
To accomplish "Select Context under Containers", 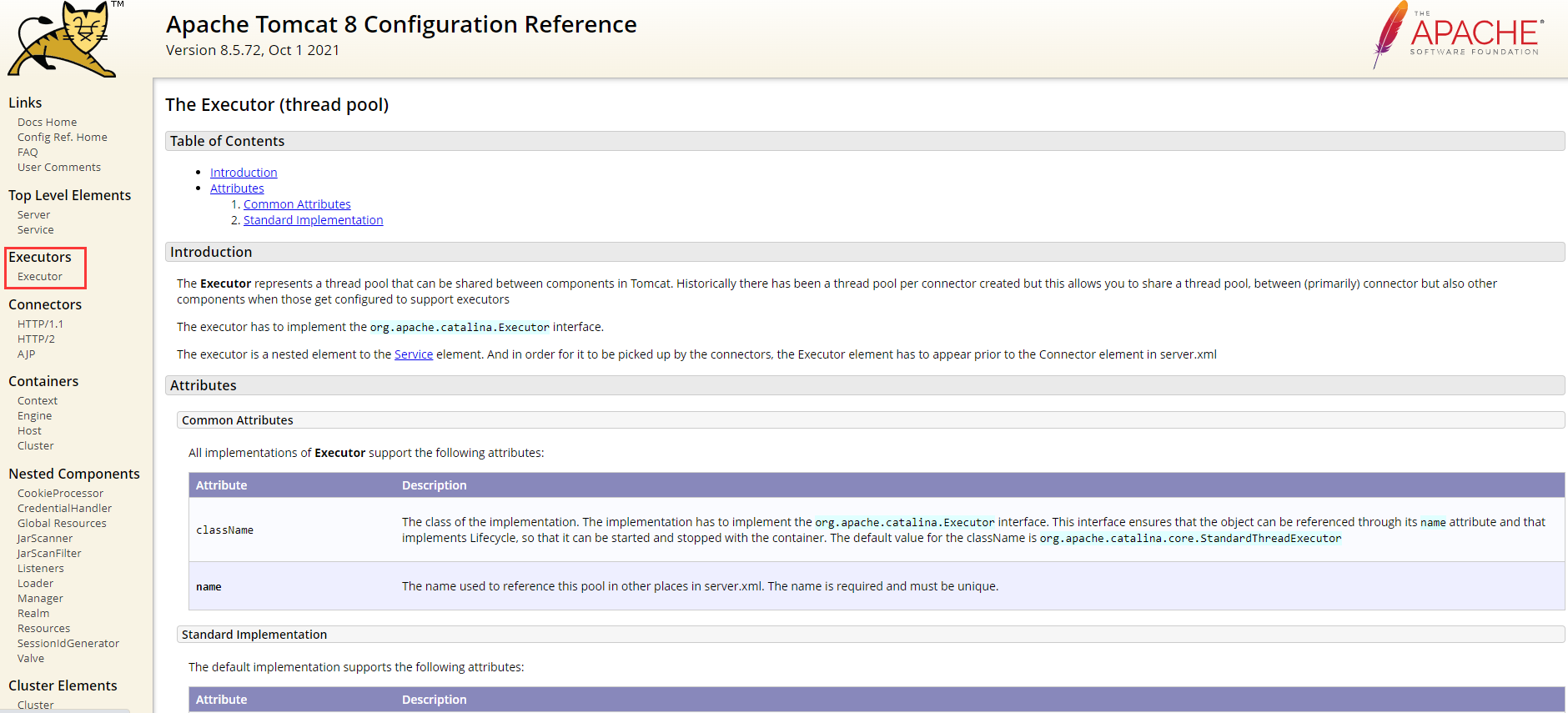I will click(38, 401).
